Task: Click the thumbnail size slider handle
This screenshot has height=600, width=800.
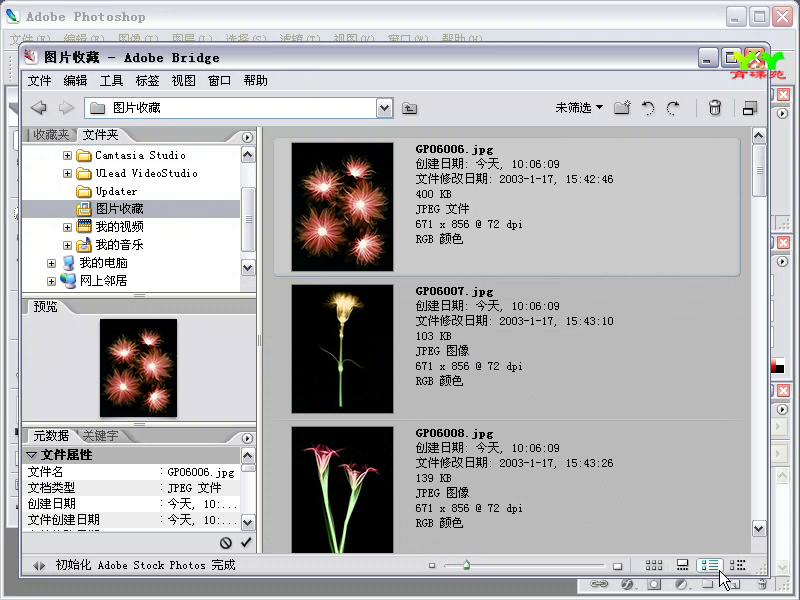Action: (x=466, y=565)
